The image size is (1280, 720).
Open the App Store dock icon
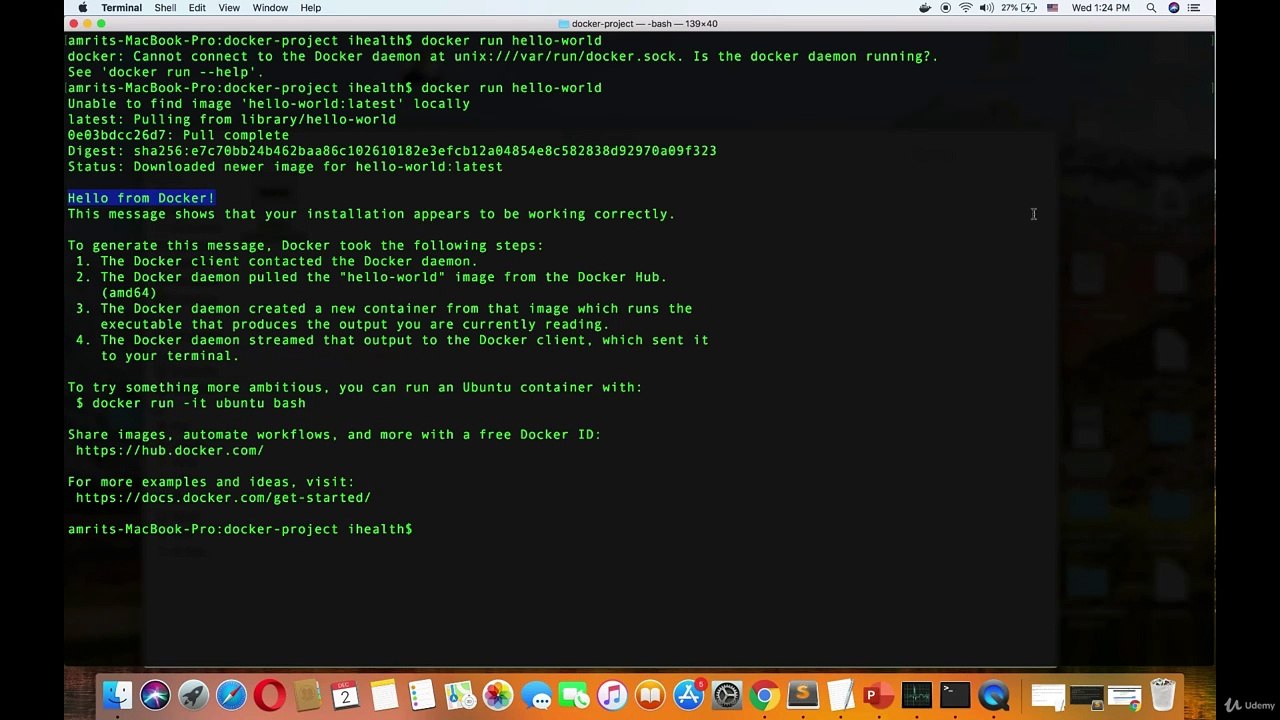(688, 695)
